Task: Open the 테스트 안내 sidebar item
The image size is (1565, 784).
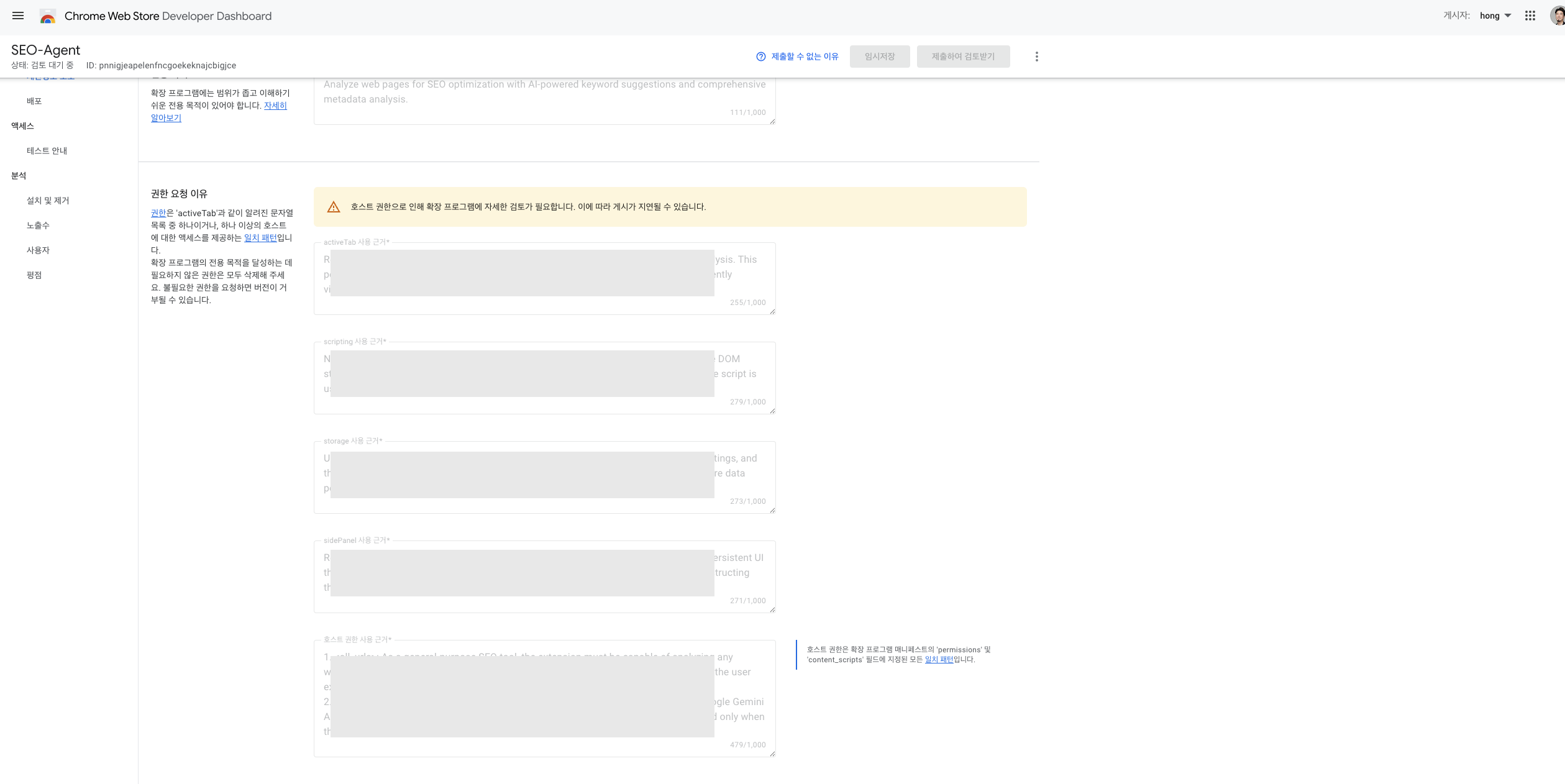Action: tap(47, 151)
